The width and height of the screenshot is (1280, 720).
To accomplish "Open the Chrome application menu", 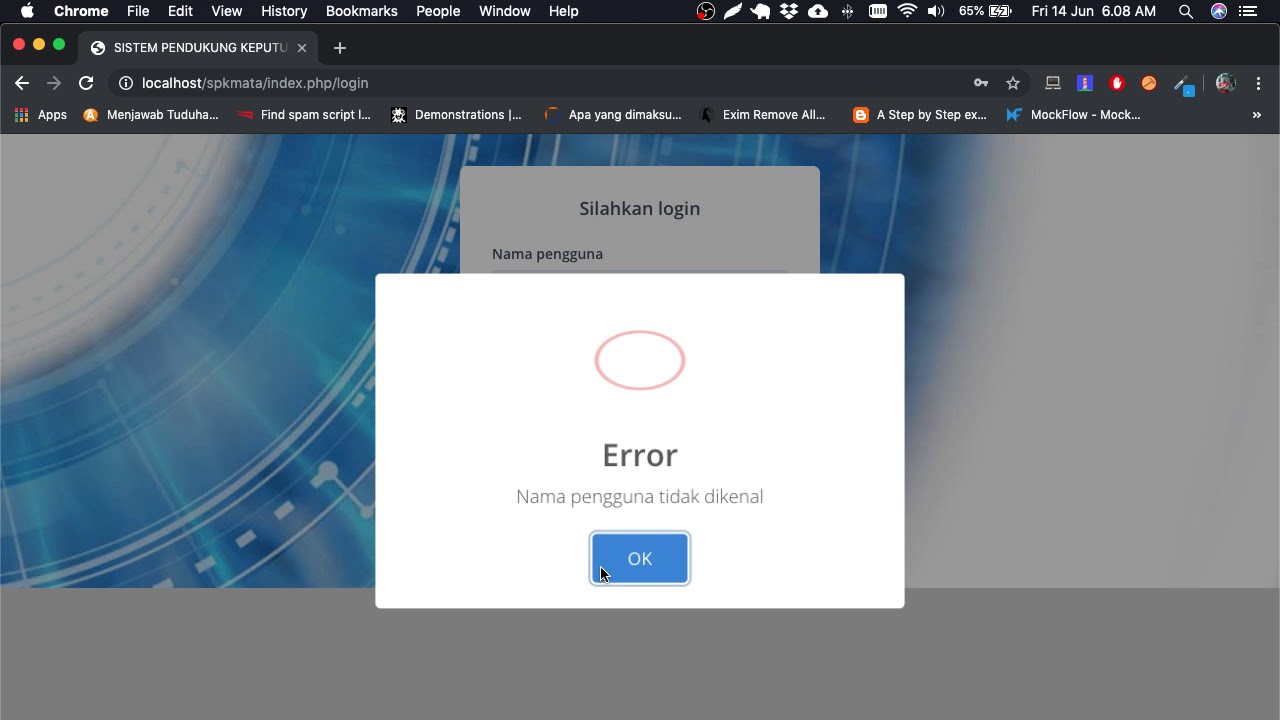I will point(81,11).
